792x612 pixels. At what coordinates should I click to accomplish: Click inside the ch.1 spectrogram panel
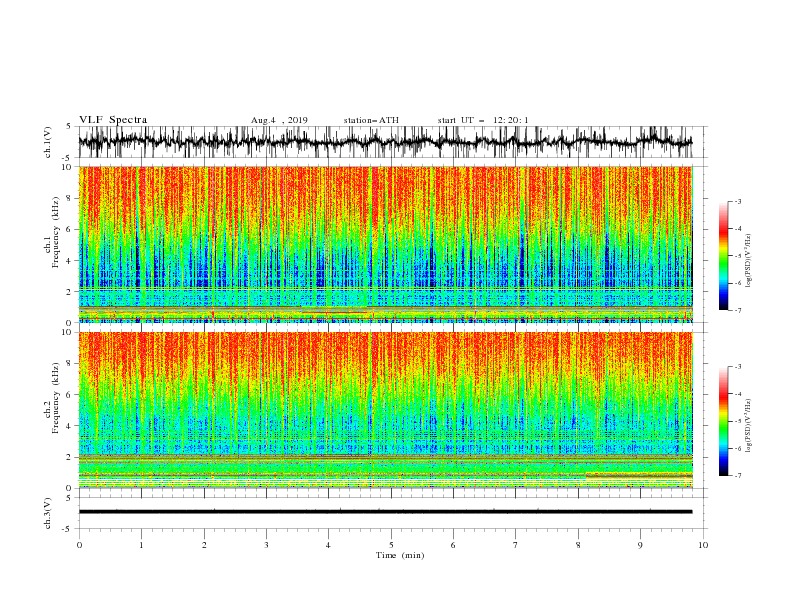(385, 244)
